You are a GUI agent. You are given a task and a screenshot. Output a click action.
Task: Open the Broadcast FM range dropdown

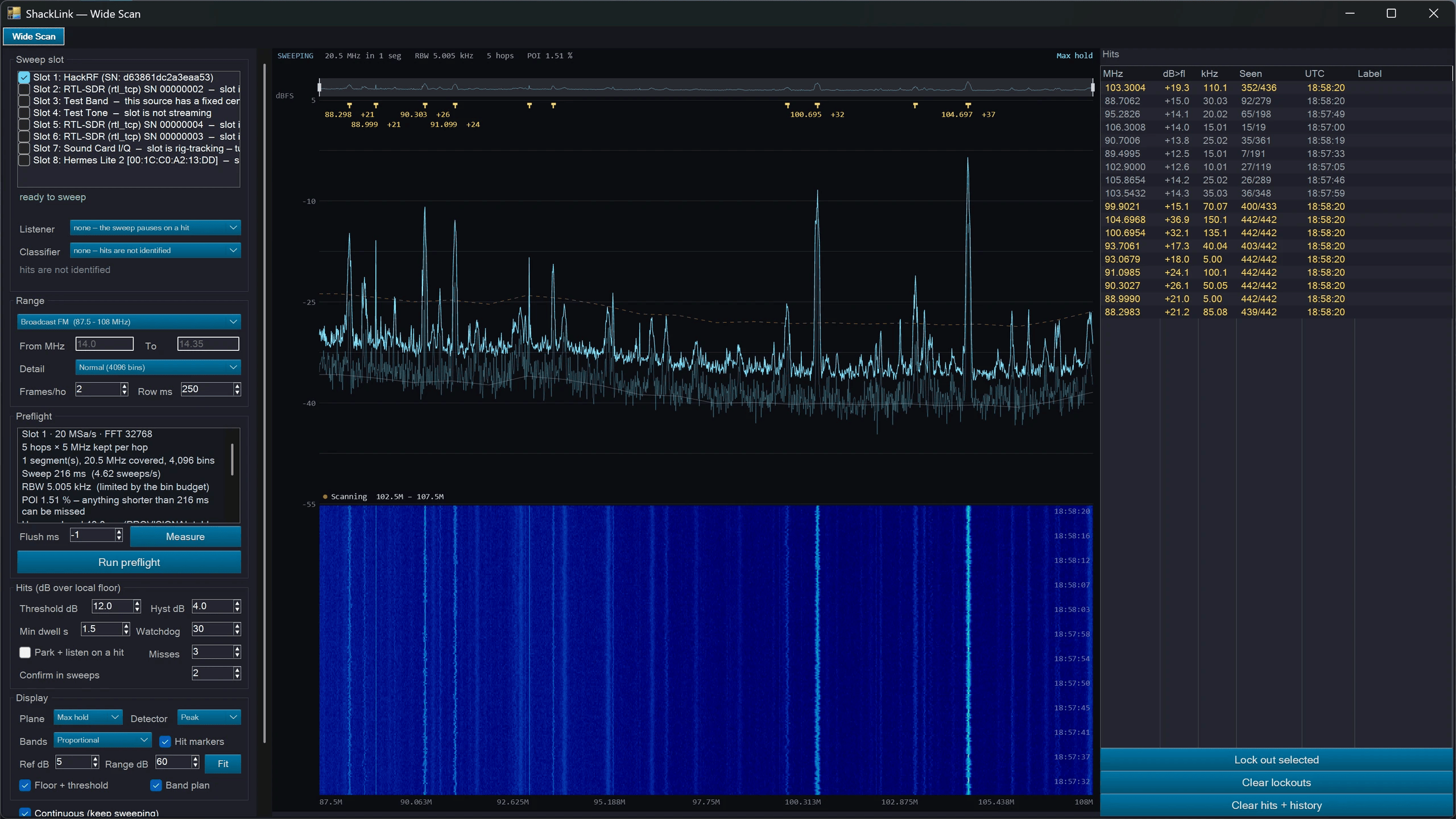tap(129, 322)
